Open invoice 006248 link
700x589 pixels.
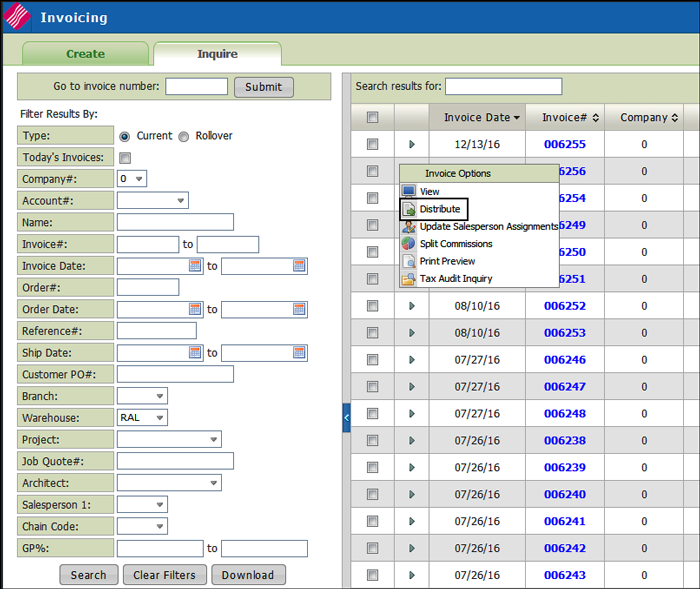(x=564, y=414)
